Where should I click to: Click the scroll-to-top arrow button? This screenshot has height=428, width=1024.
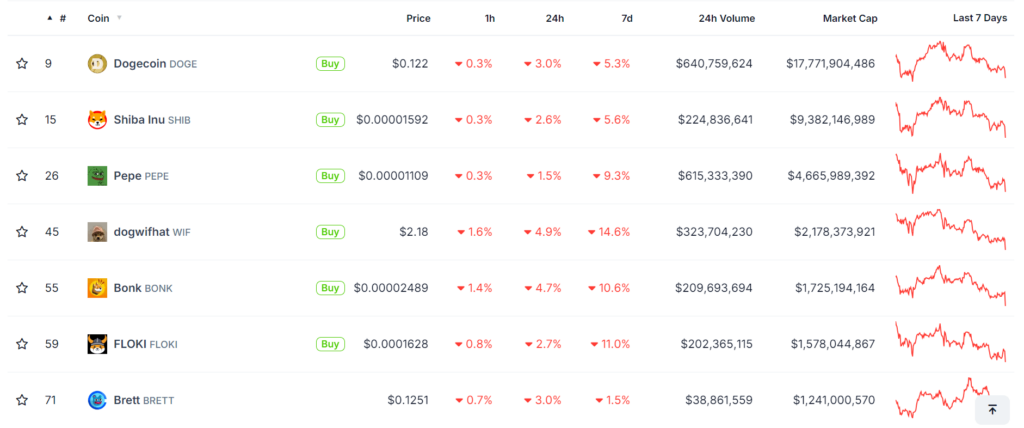(992, 410)
